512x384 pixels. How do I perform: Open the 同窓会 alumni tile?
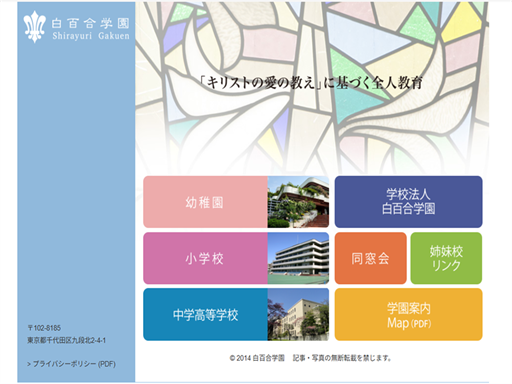[x=371, y=258]
